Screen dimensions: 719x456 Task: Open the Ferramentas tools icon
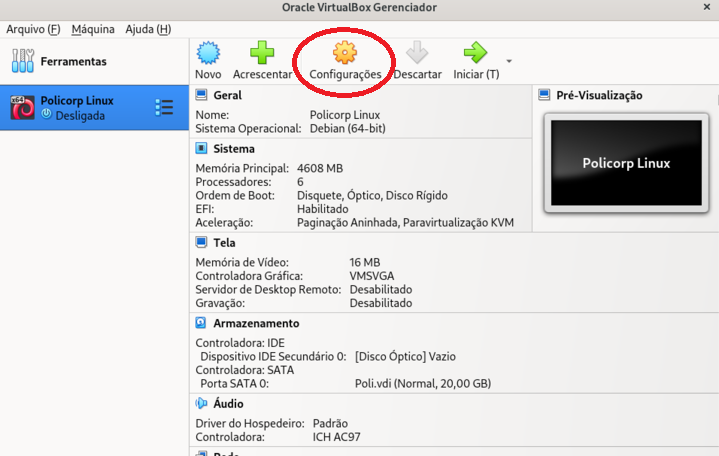tap(23, 61)
